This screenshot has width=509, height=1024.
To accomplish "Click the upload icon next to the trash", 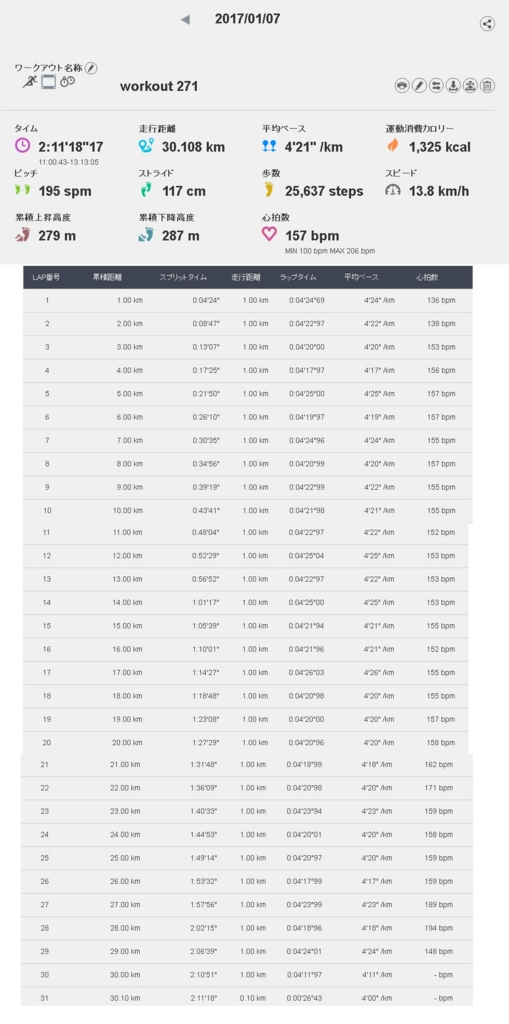I will [470, 86].
